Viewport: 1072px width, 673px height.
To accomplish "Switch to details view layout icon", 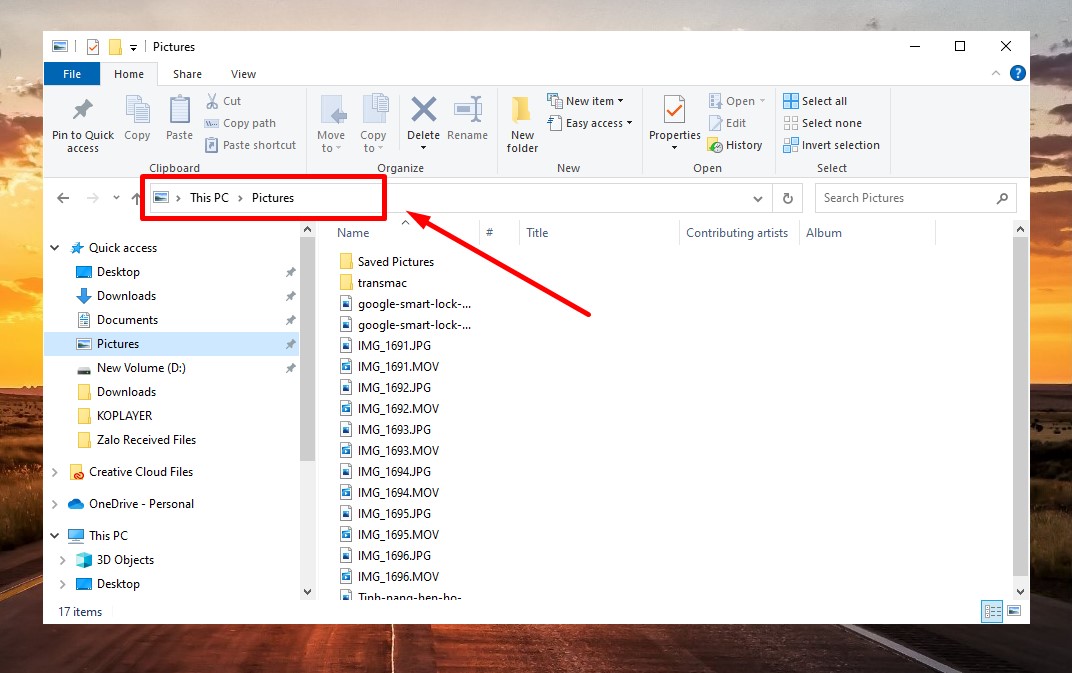I will (x=992, y=611).
